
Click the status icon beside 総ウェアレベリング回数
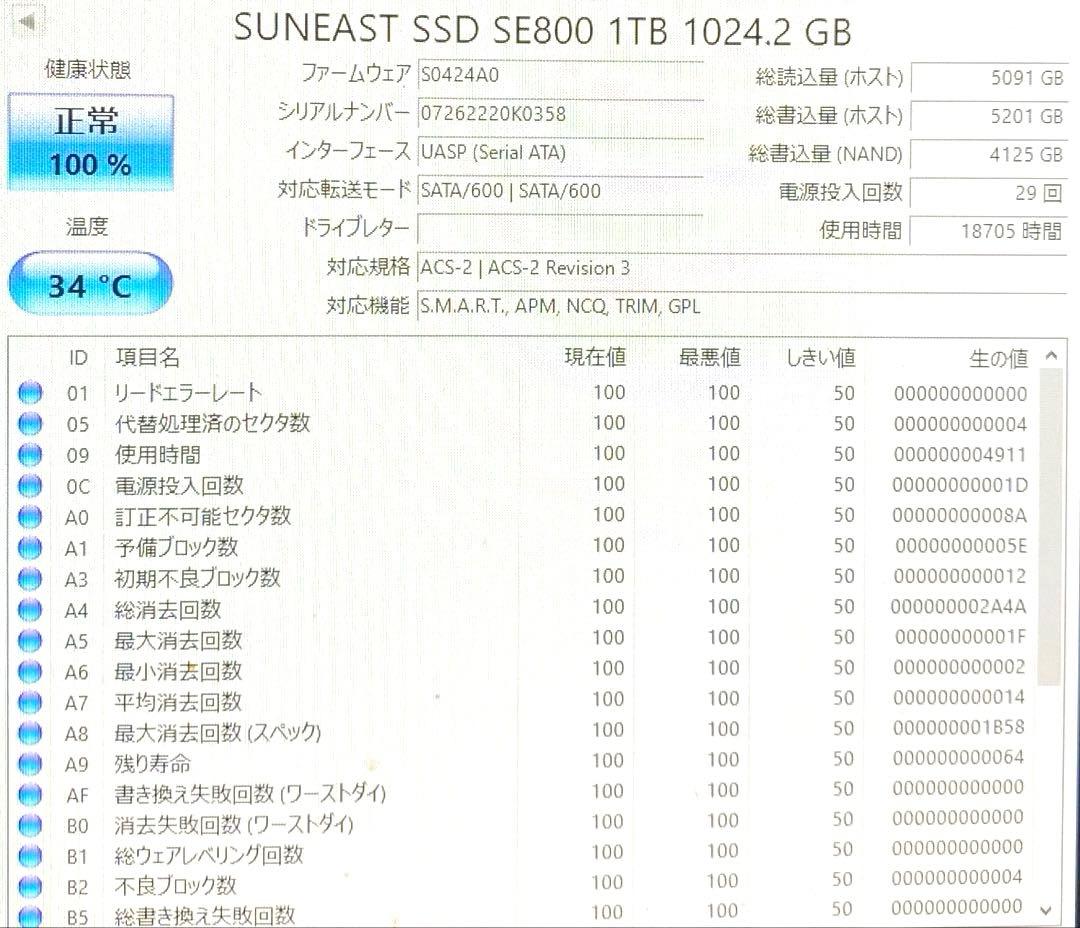tap(28, 855)
